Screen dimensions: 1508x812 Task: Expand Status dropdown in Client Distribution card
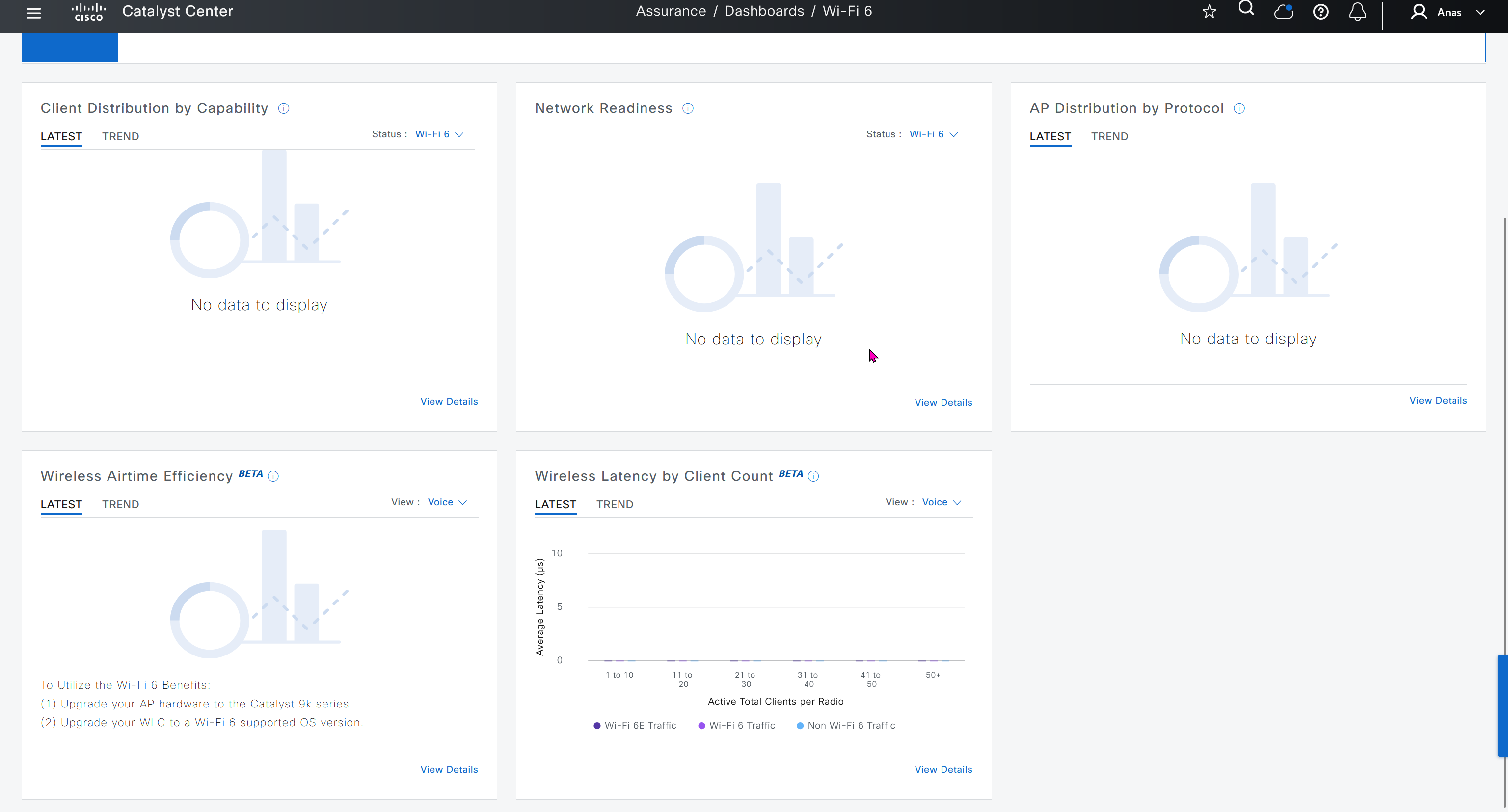point(439,134)
